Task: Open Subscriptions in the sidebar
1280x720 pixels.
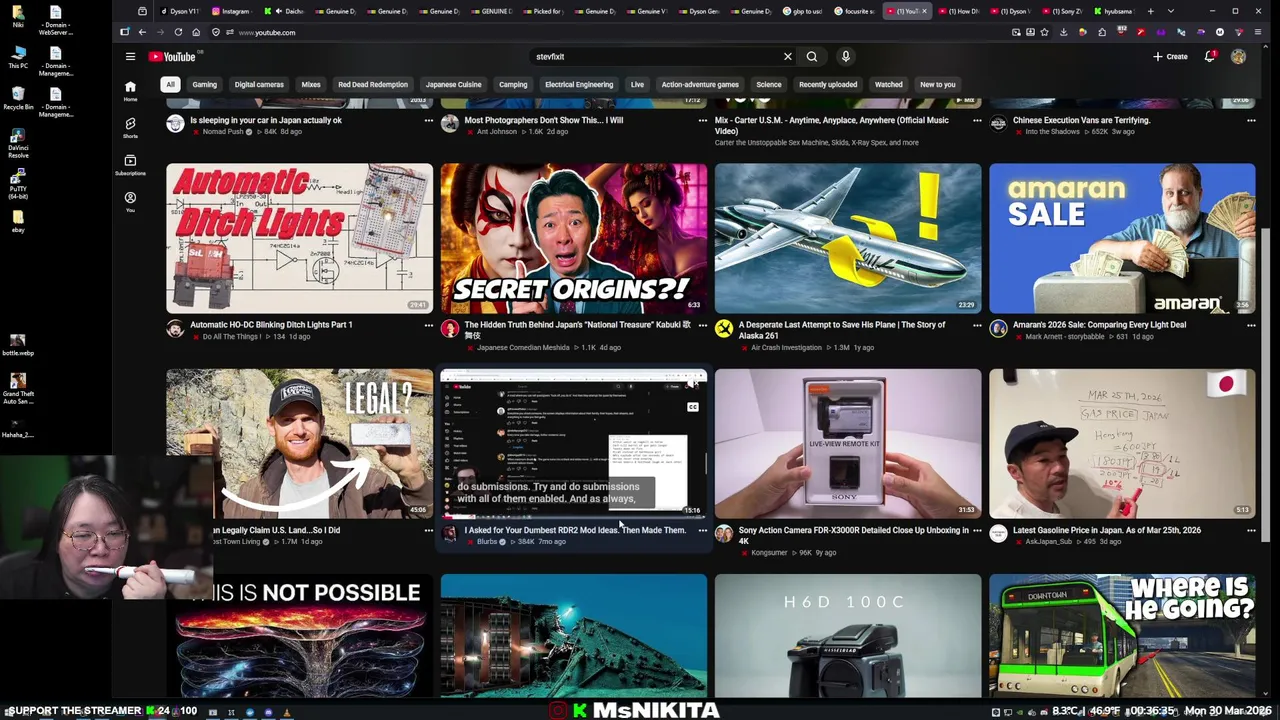Action: pos(130,165)
